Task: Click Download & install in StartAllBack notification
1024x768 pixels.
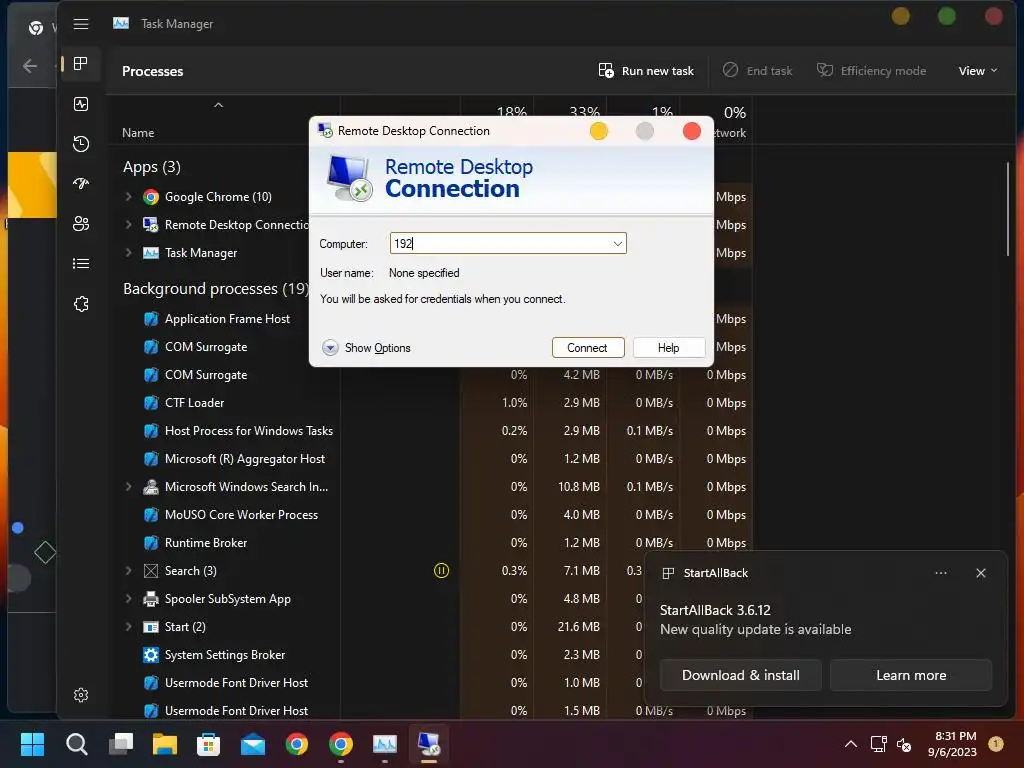Action: pos(741,675)
